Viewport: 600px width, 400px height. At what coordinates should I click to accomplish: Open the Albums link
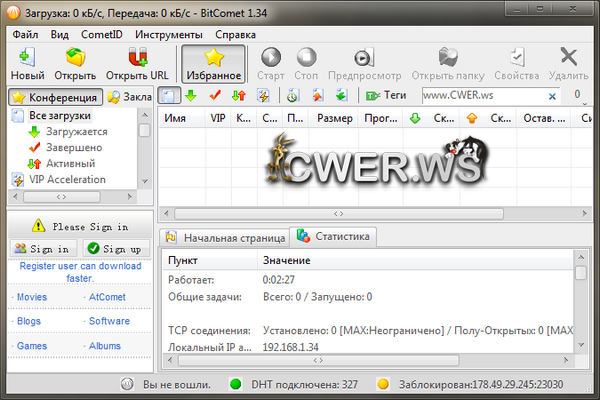click(105, 346)
